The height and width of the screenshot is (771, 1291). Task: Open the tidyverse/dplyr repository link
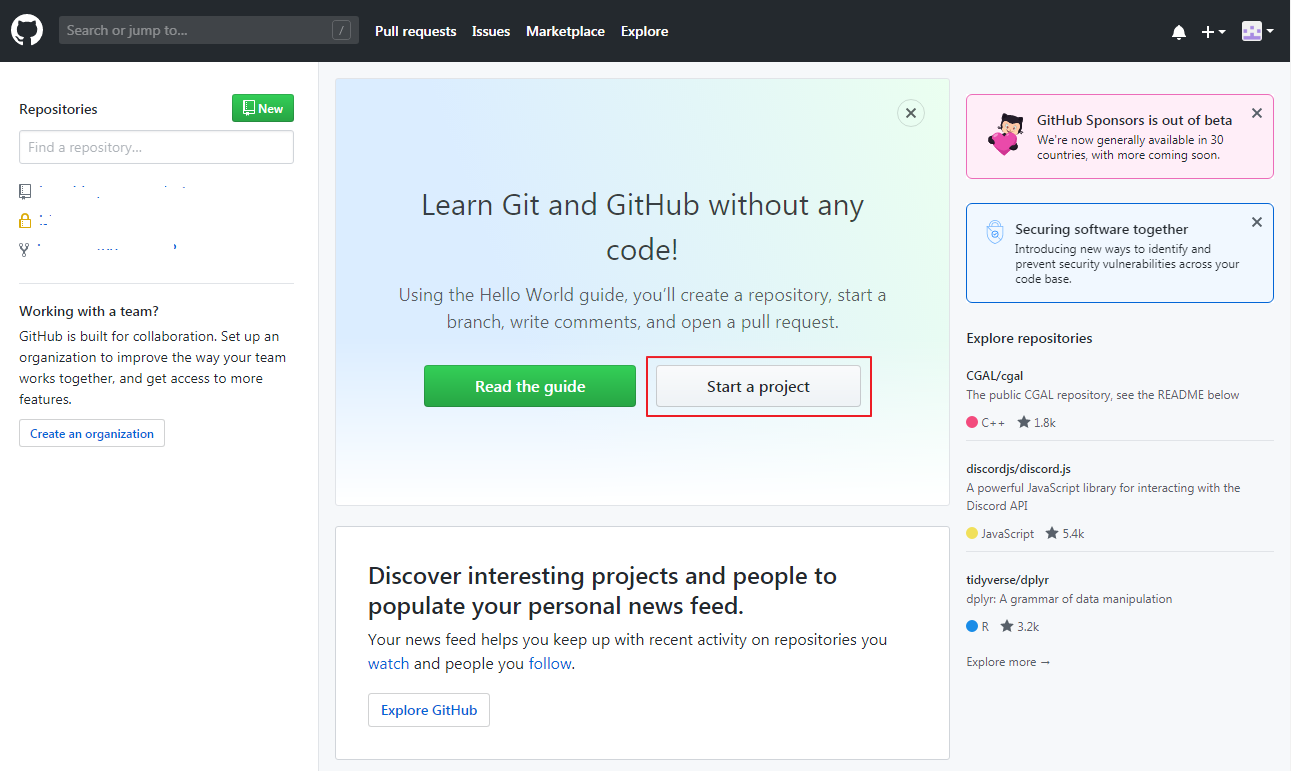coord(1007,580)
